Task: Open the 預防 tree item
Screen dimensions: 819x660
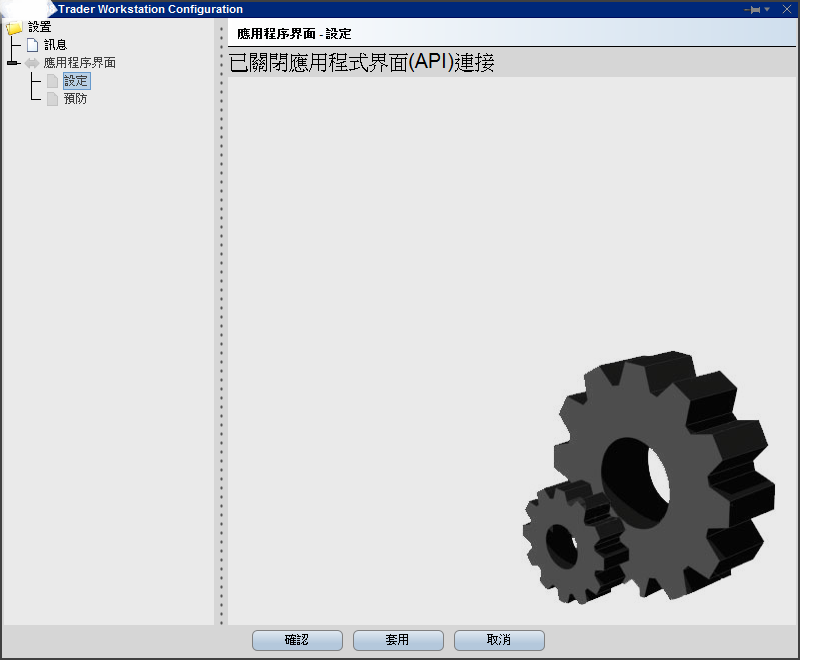Action: pos(75,99)
